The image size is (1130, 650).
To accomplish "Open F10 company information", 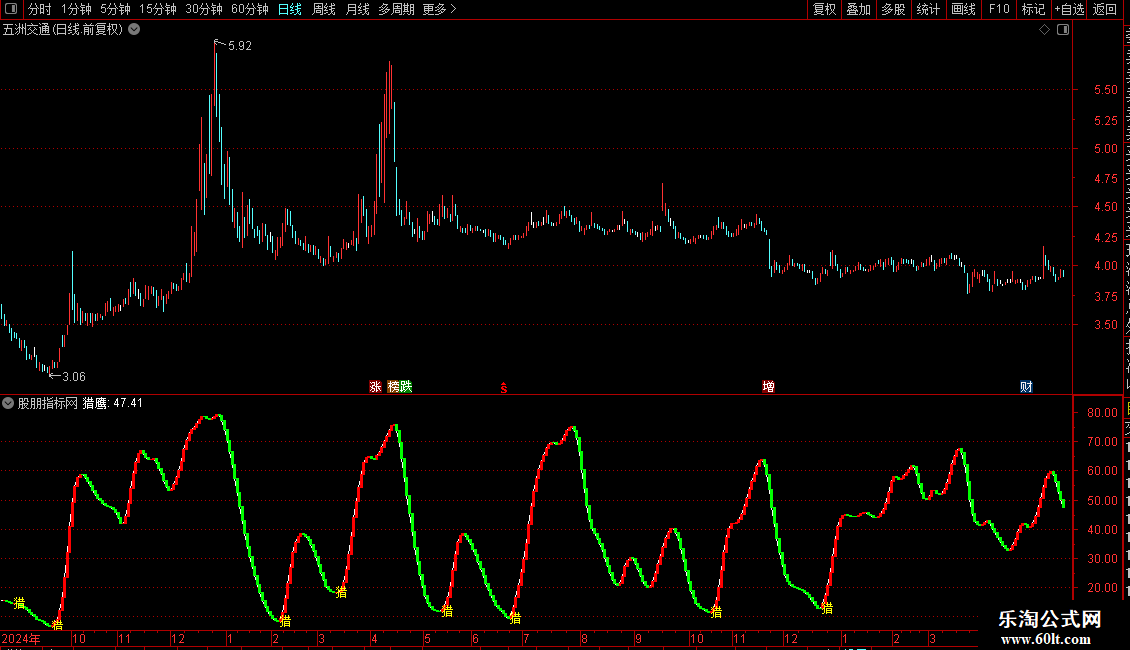I will point(999,9).
